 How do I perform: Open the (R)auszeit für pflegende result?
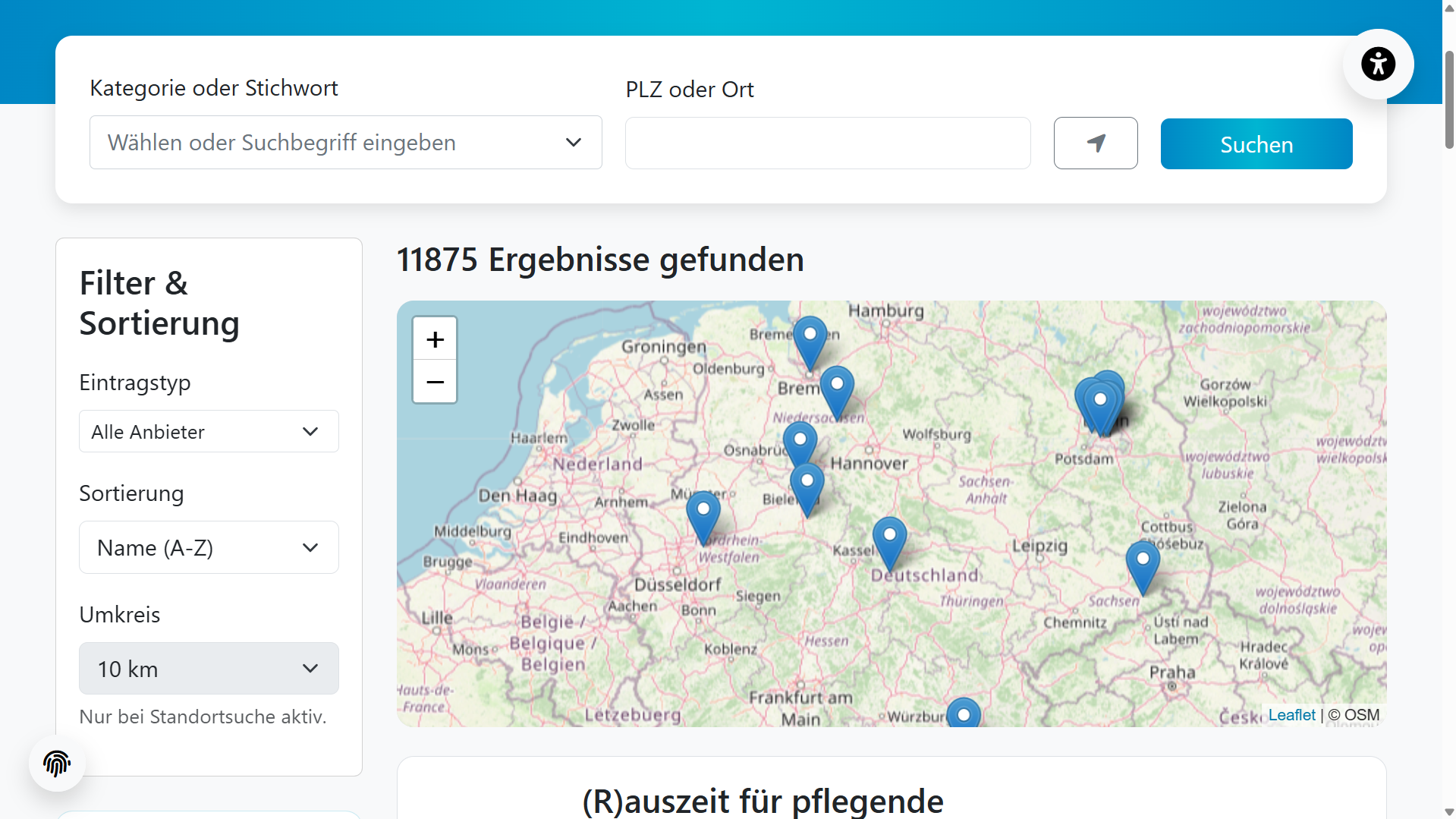pos(762,801)
